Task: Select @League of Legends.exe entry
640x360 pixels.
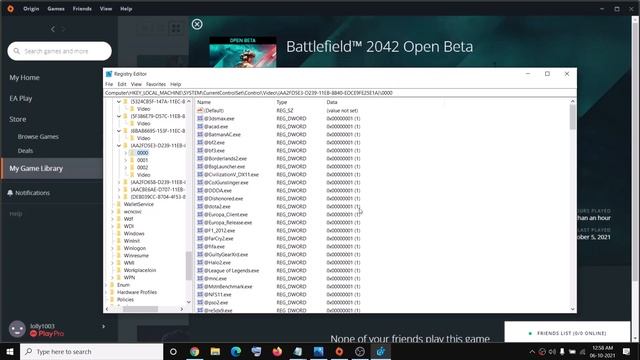Action: point(231,271)
